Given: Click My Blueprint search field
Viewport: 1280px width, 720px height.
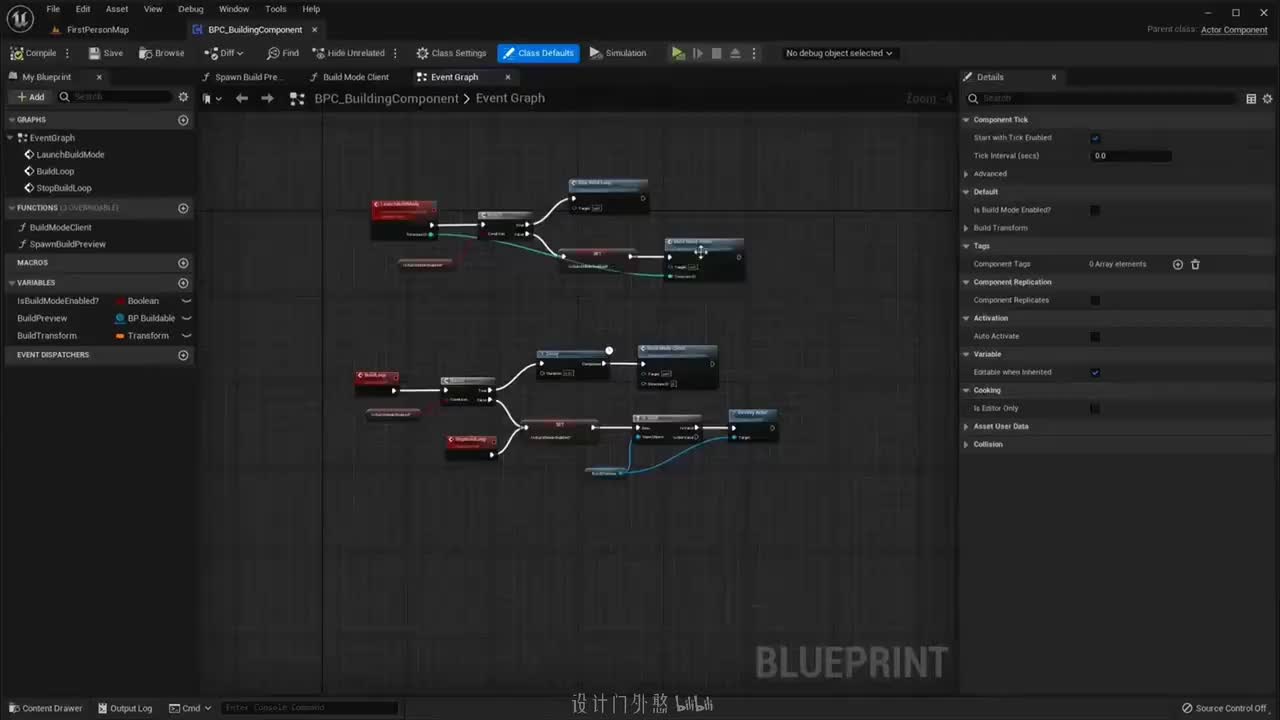Looking at the screenshot, I should coord(115,96).
